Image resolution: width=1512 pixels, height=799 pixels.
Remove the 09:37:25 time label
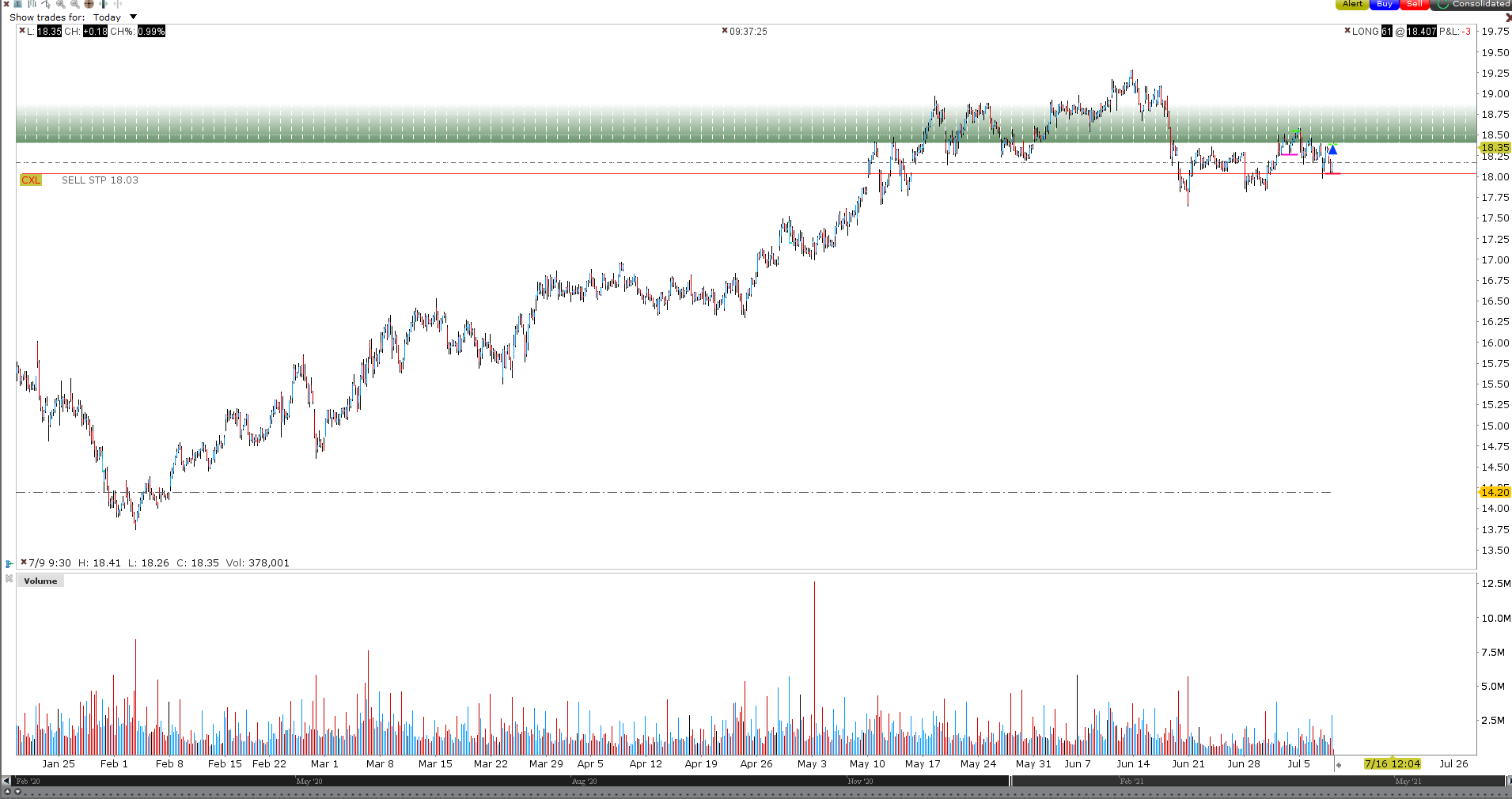pyautogui.click(x=725, y=31)
